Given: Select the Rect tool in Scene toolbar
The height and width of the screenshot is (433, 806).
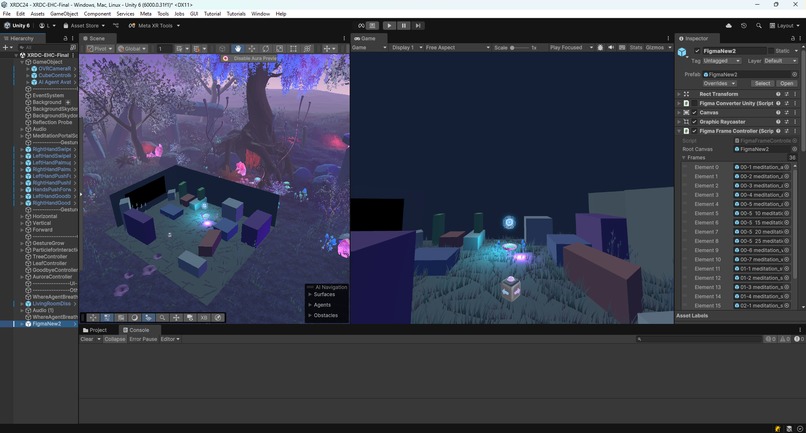Looking at the screenshot, I should tap(294, 48).
